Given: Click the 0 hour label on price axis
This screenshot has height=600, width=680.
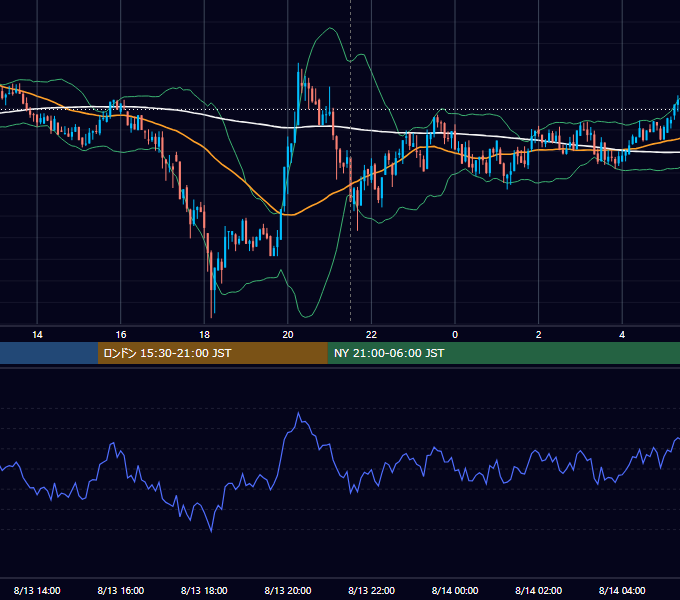Looking at the screenshot, I should (455, 335).
